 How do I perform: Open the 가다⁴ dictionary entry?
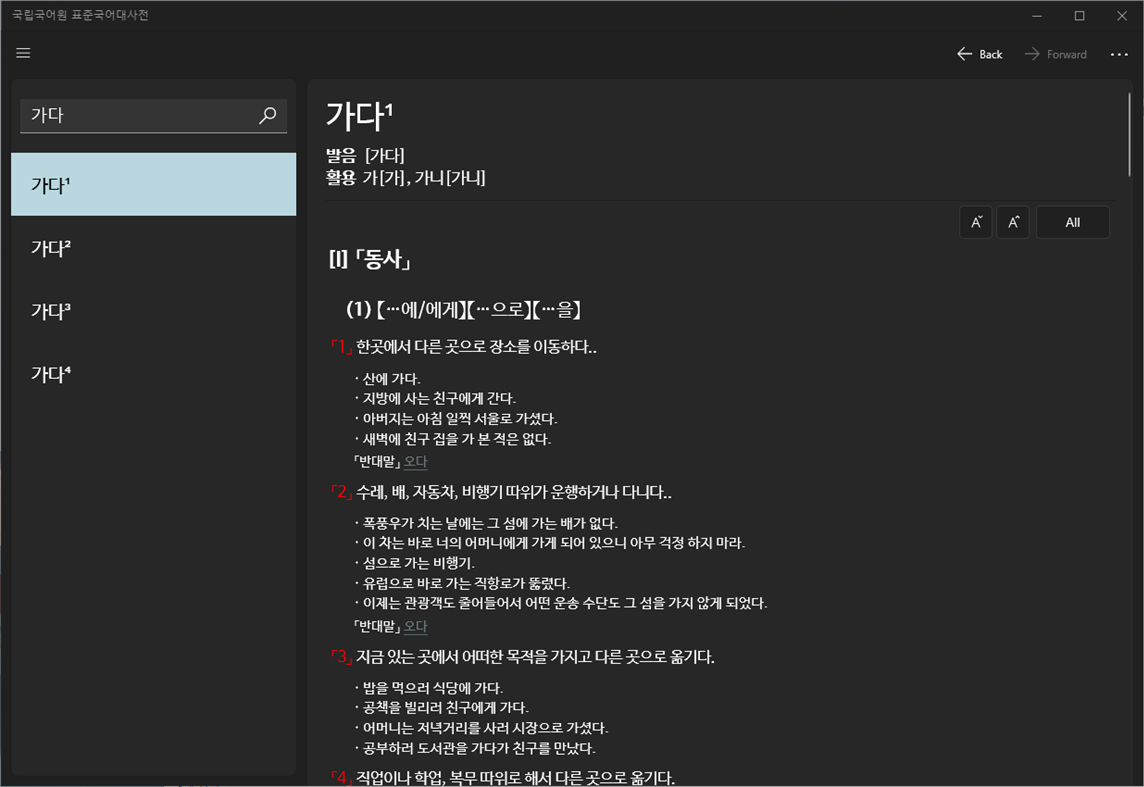153,372
